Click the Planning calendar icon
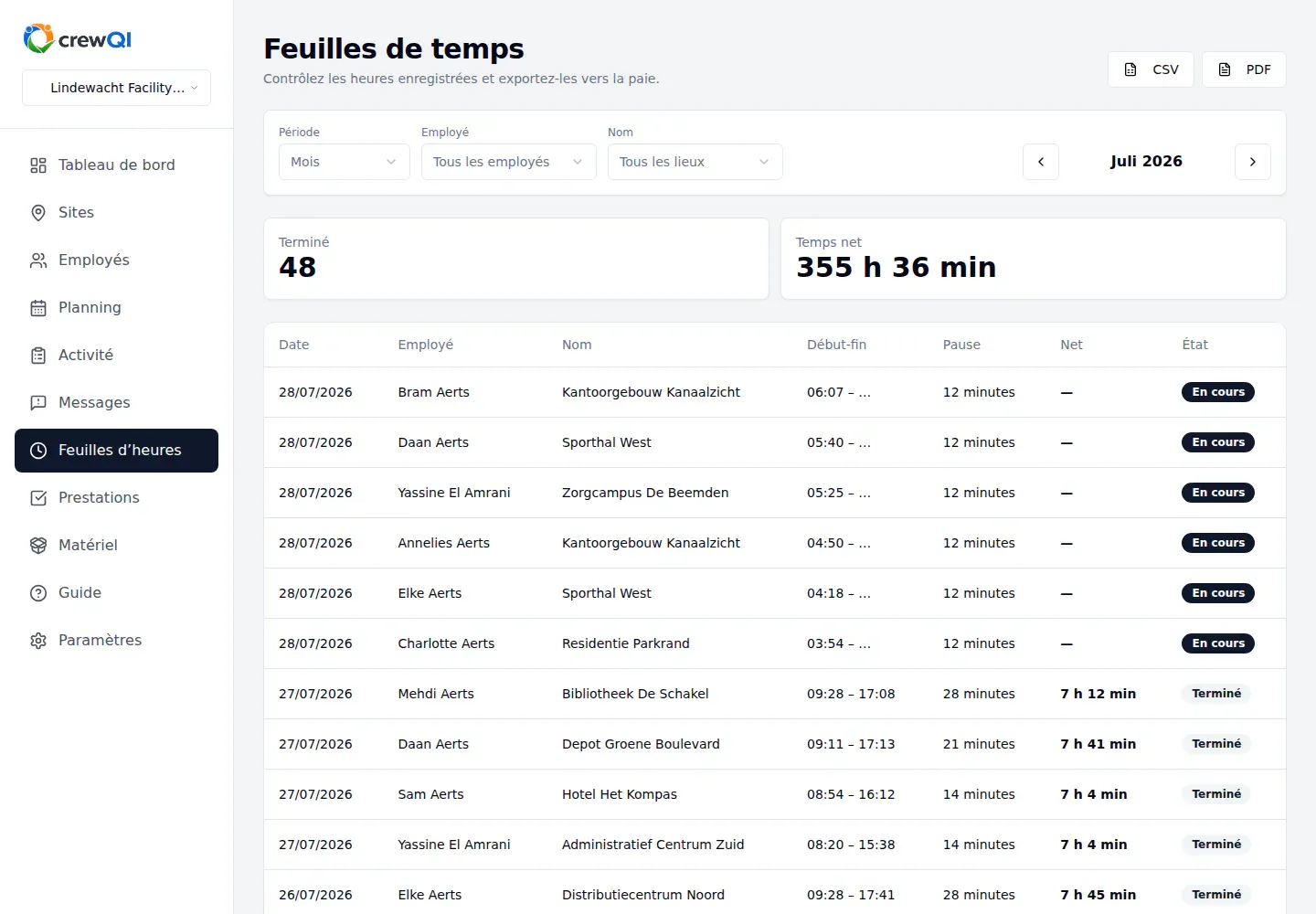Image resolution: width=1316 pixels, height=914 pixels. coord(38,308)
